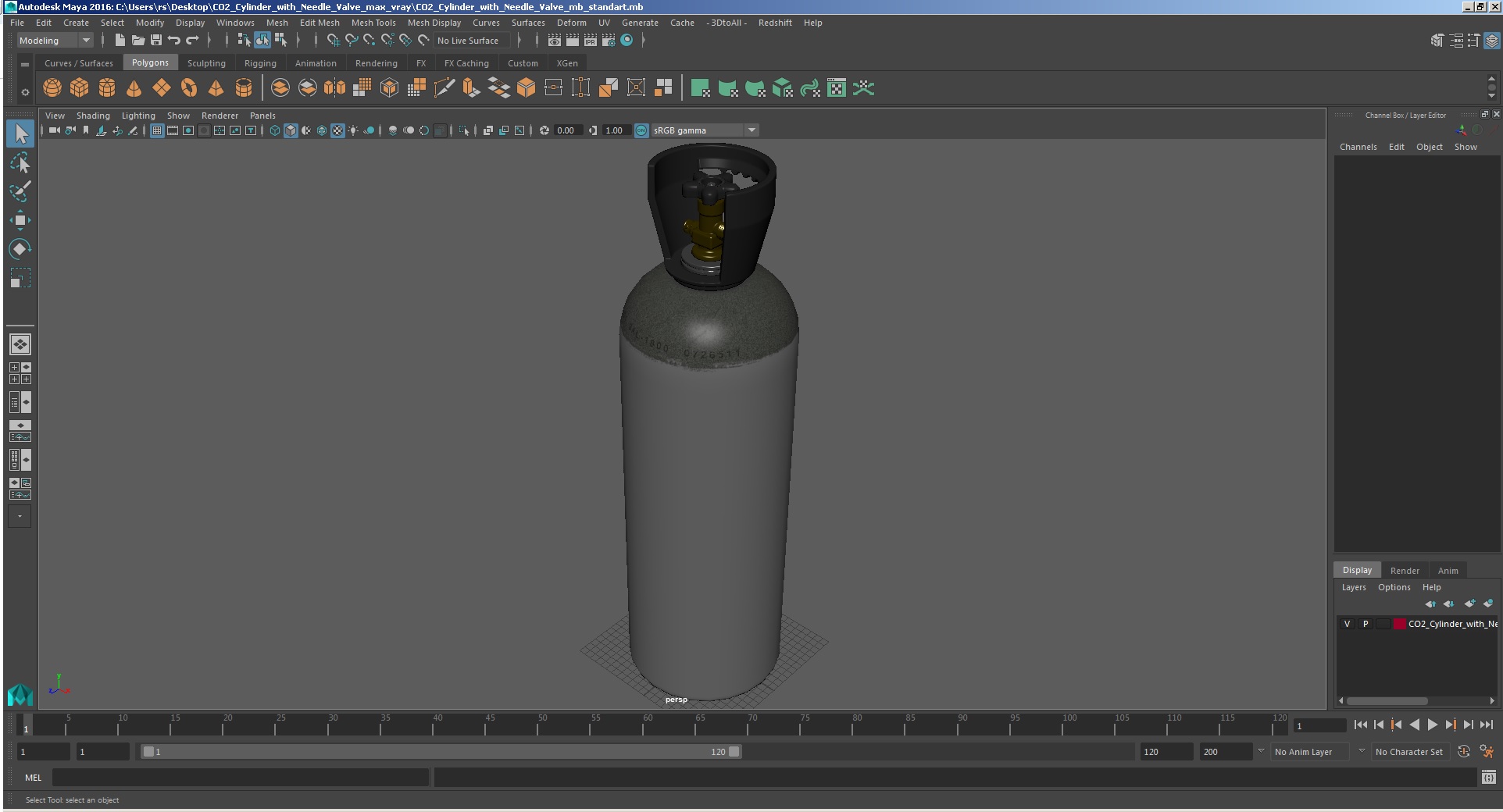Click the range slider bar

pyautogui.click(x=441, y=752)
